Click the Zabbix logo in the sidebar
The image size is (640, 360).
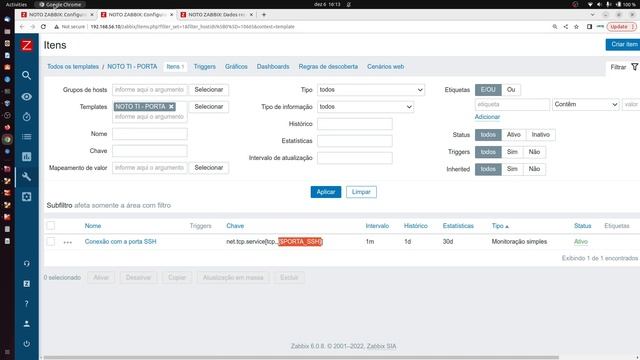coord(27,45)
